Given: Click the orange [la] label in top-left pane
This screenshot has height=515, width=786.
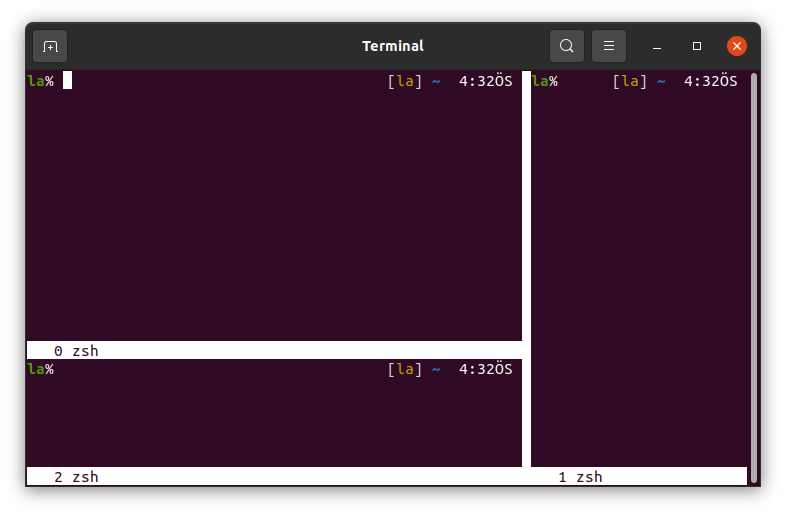Looking at the screenshot, I should coord(404,81).
